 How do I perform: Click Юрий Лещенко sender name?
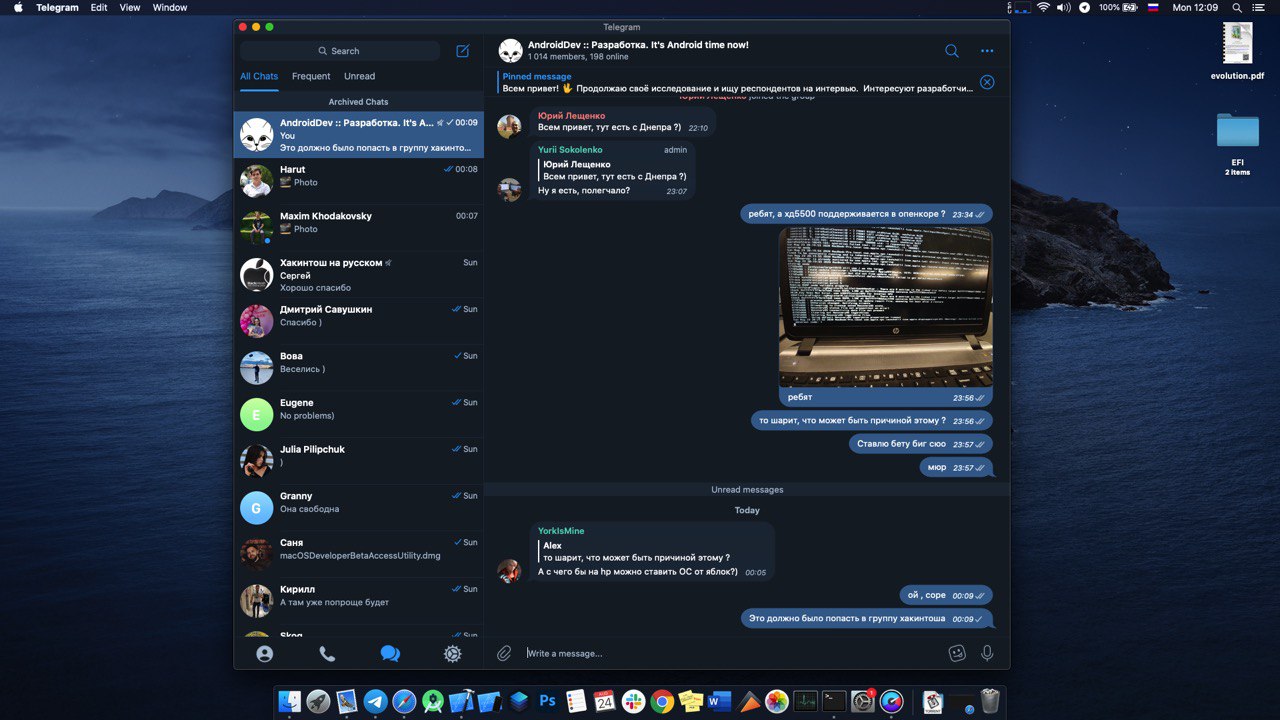coord(571,116)
